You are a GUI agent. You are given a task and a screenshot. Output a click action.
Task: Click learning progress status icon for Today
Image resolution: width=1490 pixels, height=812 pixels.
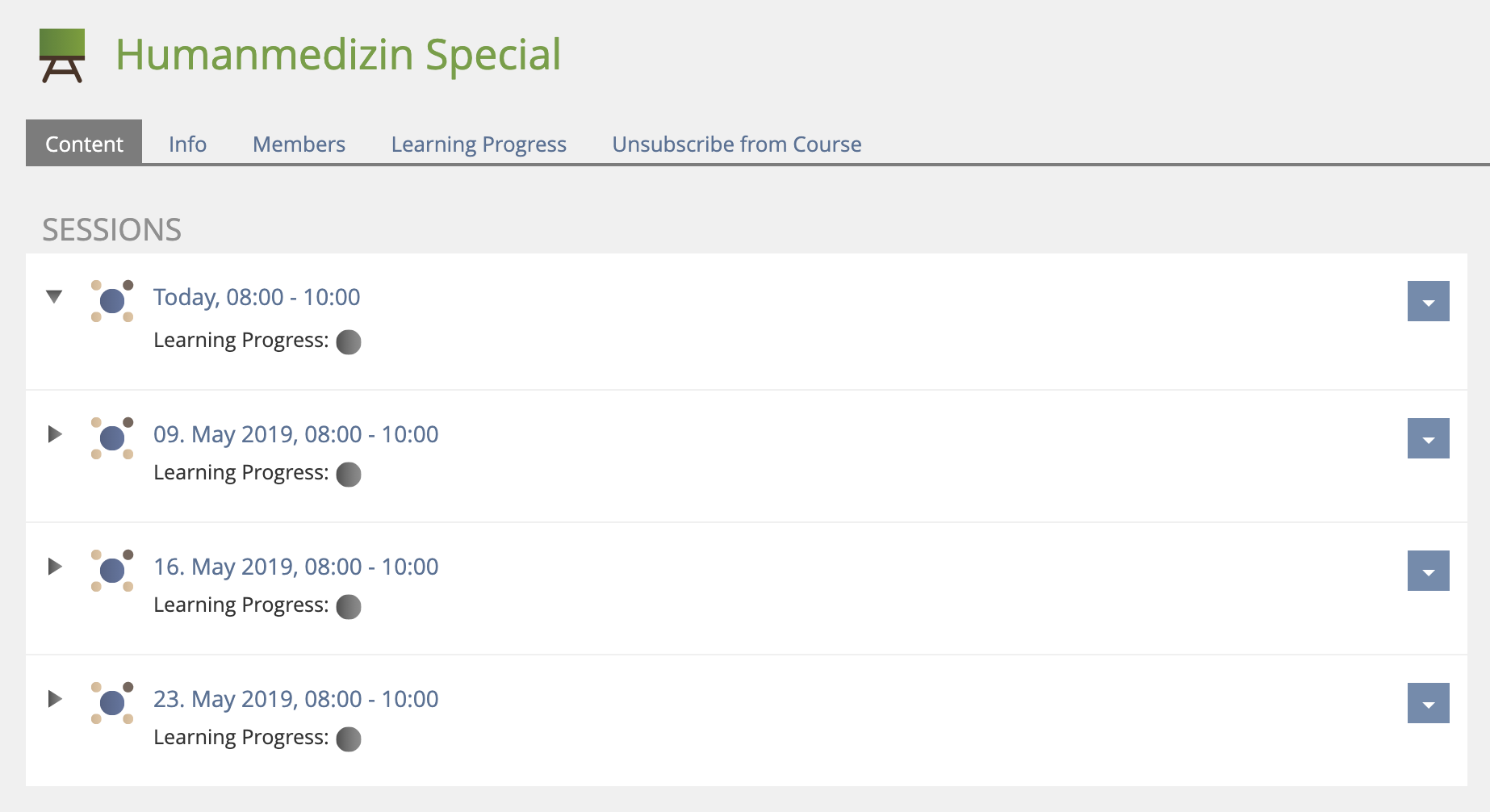pyautogui.click(x=349, y=342)
